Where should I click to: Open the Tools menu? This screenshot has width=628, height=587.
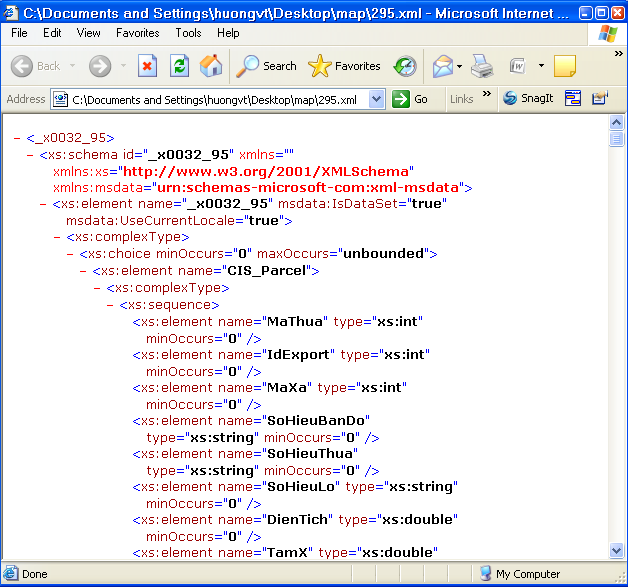[x=188, y=33]
